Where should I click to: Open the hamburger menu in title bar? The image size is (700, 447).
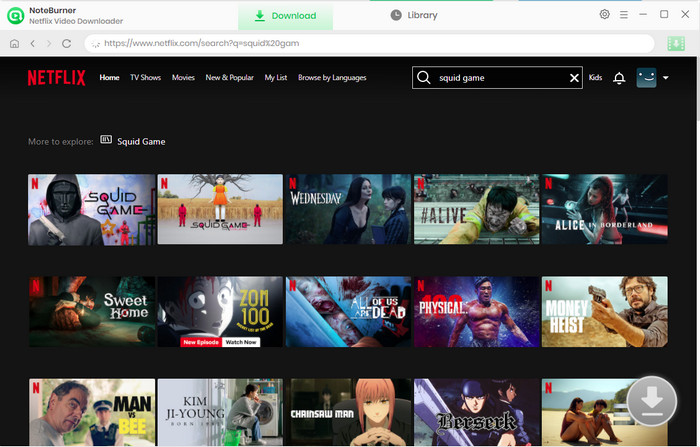624,15
